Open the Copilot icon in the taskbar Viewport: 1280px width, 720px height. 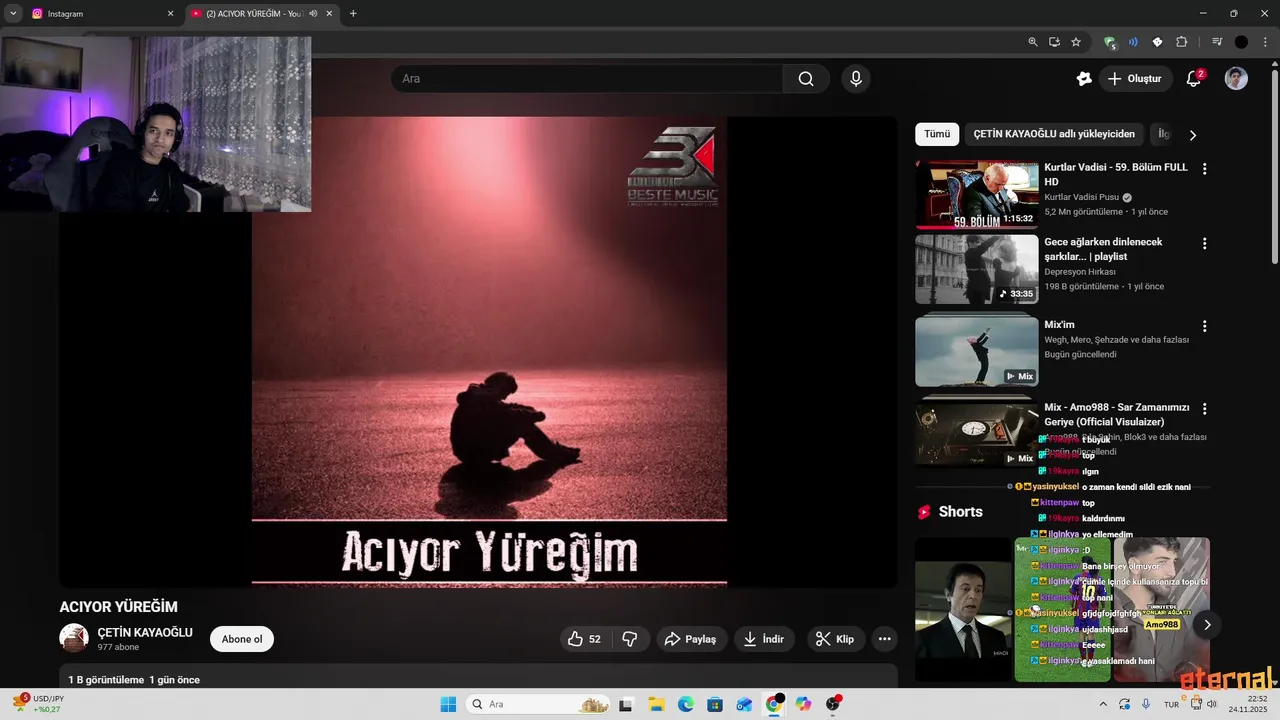[803, 704]
